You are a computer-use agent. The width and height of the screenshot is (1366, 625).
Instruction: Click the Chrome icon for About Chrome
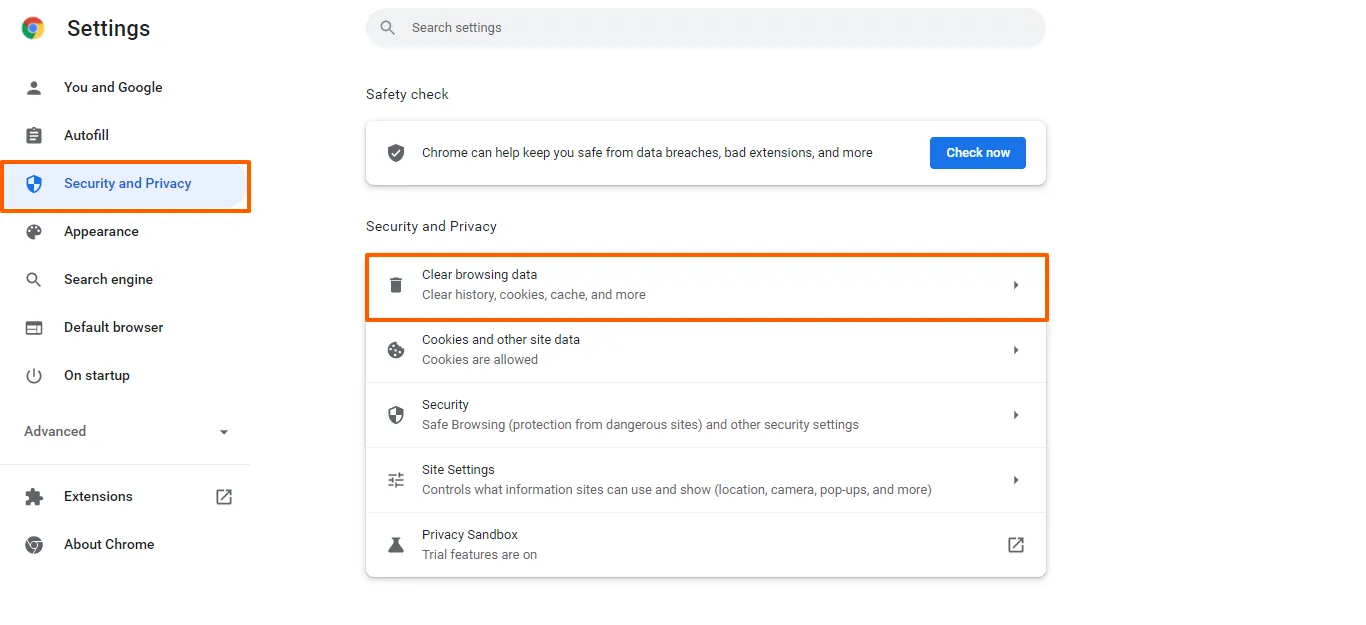click(x=34, y=545)
